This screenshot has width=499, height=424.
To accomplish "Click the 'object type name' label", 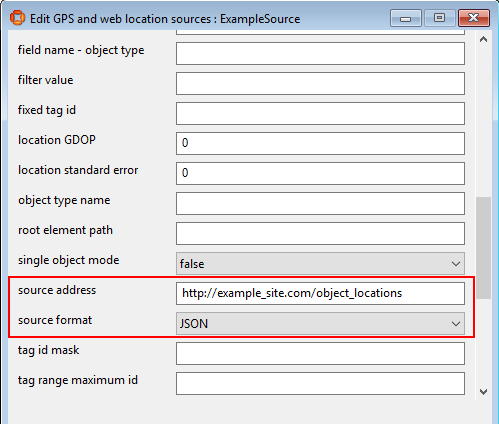I will pos(64,200).
